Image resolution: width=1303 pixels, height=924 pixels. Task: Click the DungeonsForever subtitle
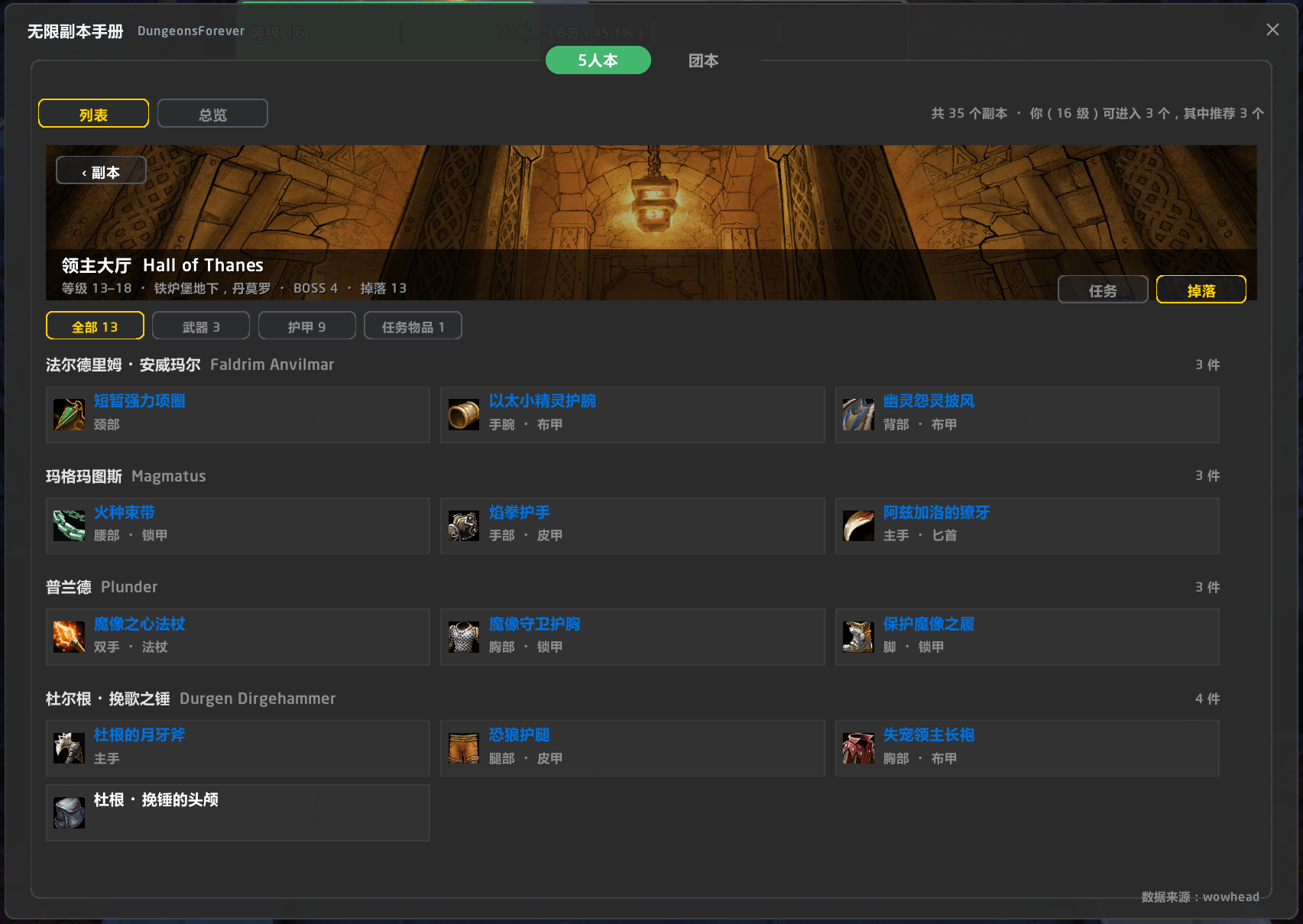pyautogui.click(x=191, y=31)
